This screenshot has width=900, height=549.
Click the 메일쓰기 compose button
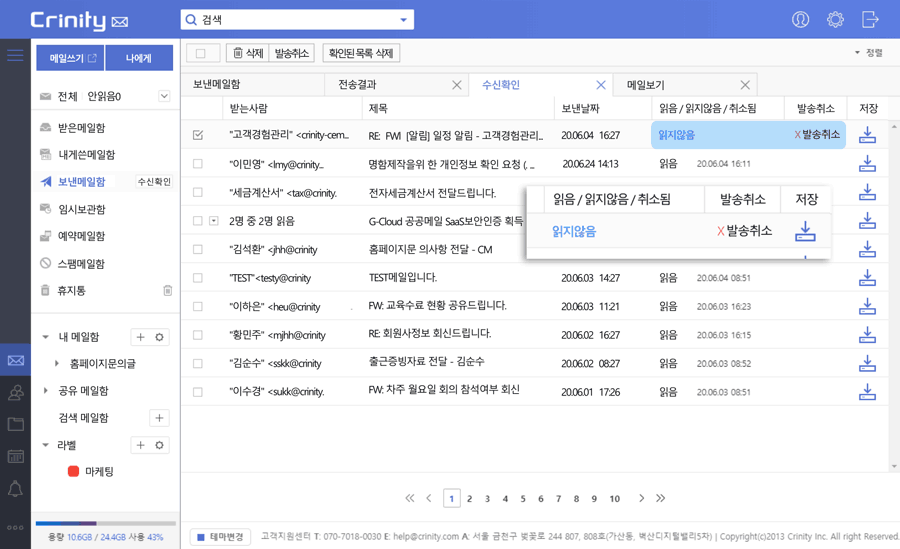[x=70, y=58]
